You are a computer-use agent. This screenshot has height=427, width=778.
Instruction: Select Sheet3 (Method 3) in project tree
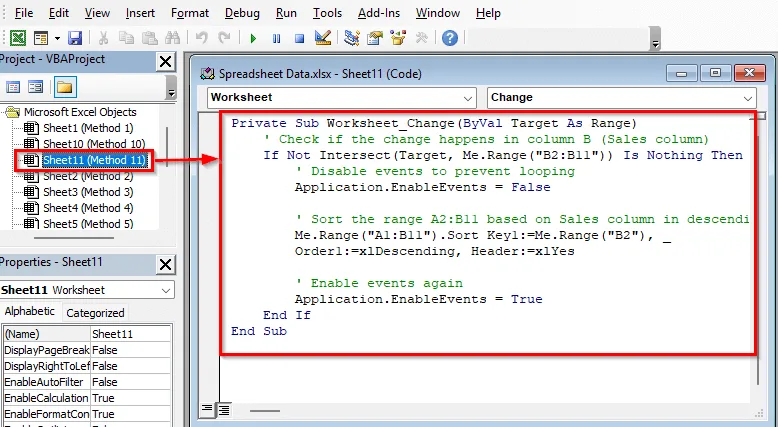click(88, 192)
